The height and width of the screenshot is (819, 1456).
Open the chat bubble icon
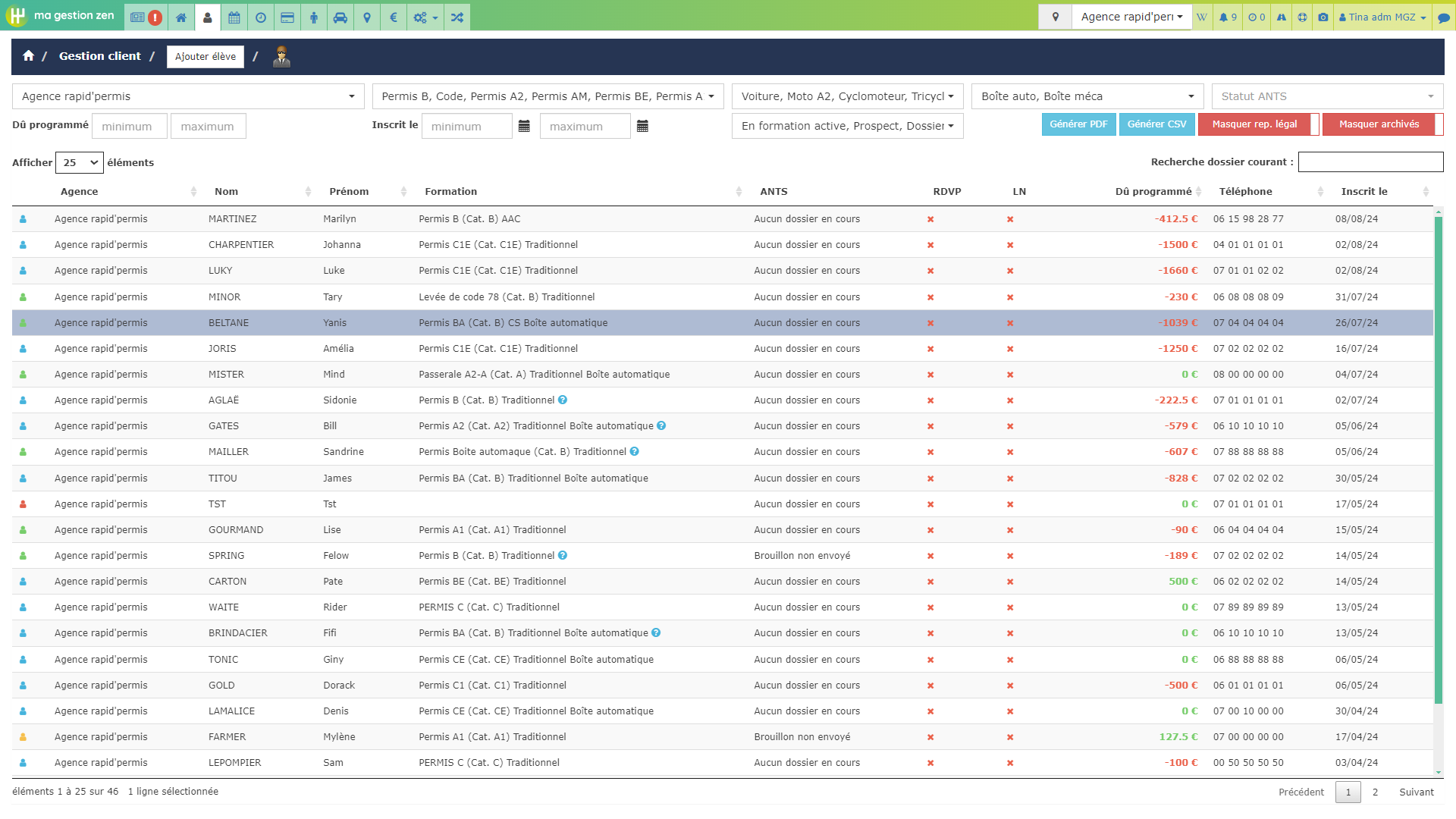(x=1444, y=17)
